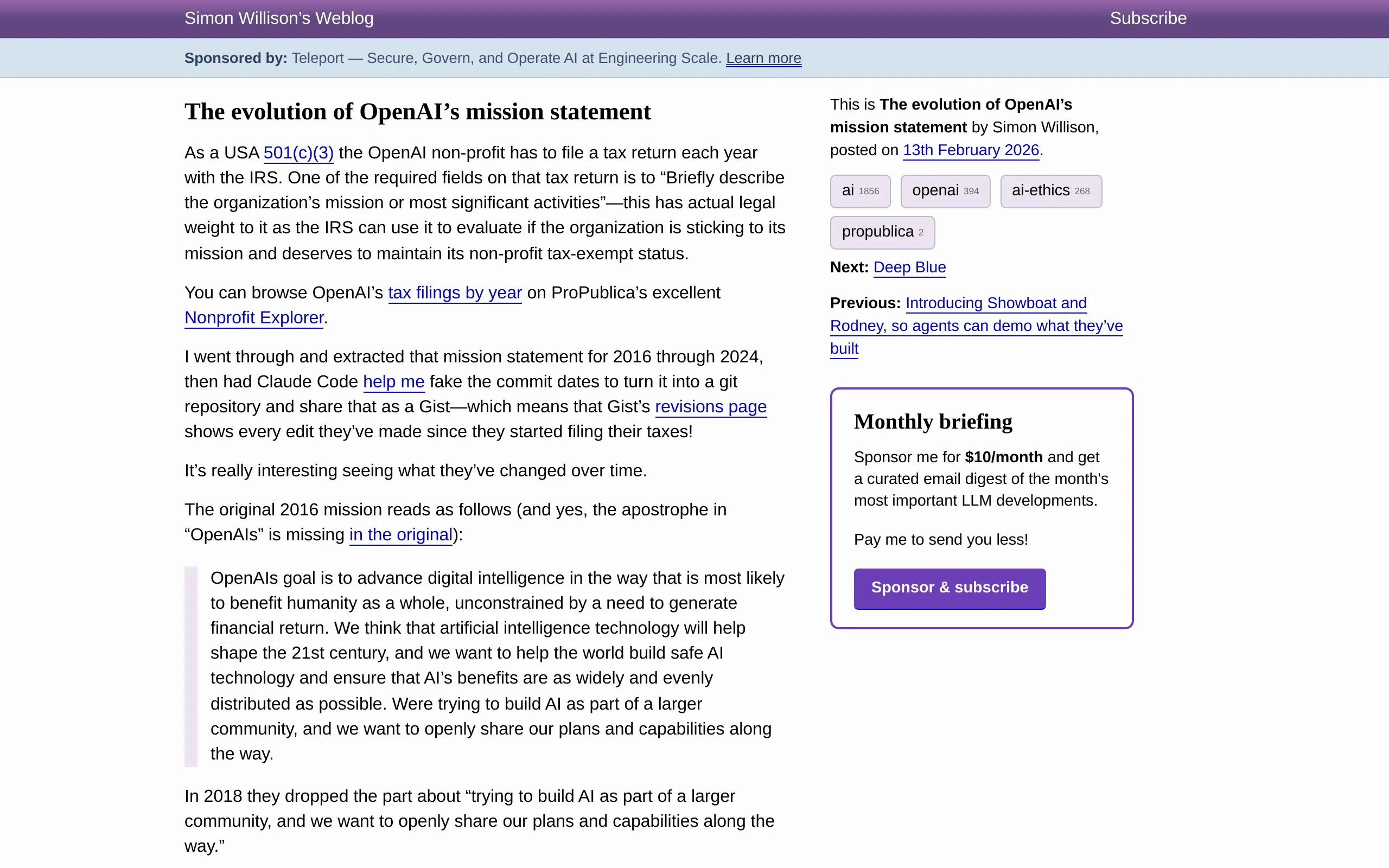This screenshot has height=868, width=1389.
Task: Click Subscribe in the header
Action: 1148,18
